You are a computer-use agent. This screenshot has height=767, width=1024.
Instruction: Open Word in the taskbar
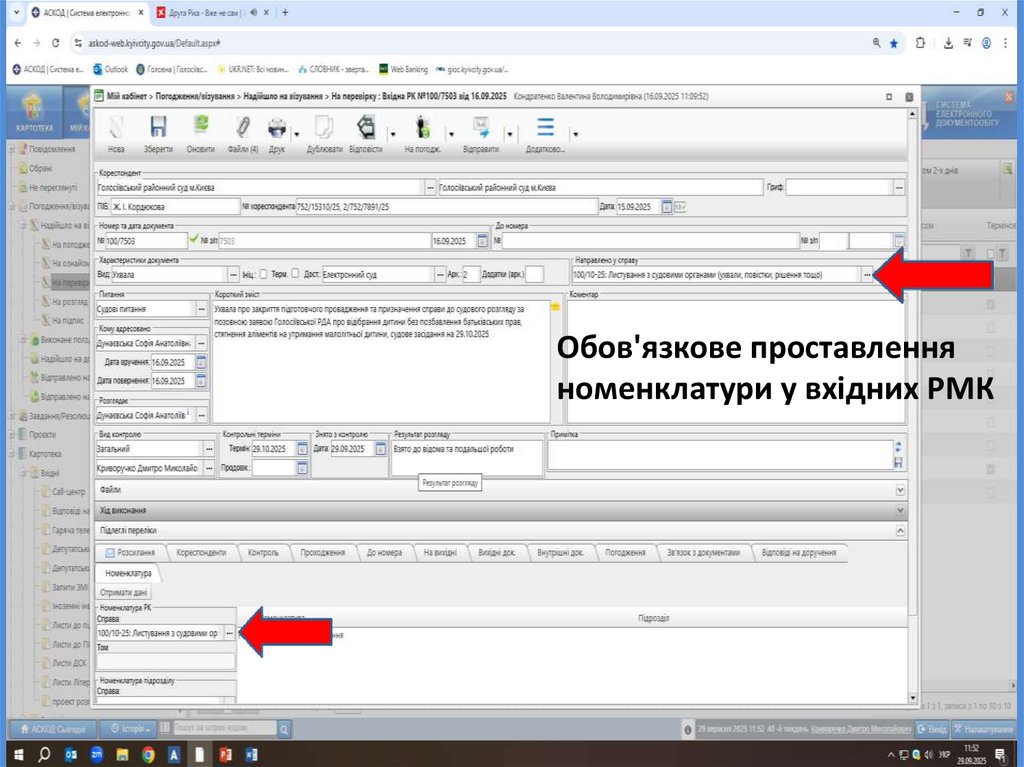[x=251, y=755]
